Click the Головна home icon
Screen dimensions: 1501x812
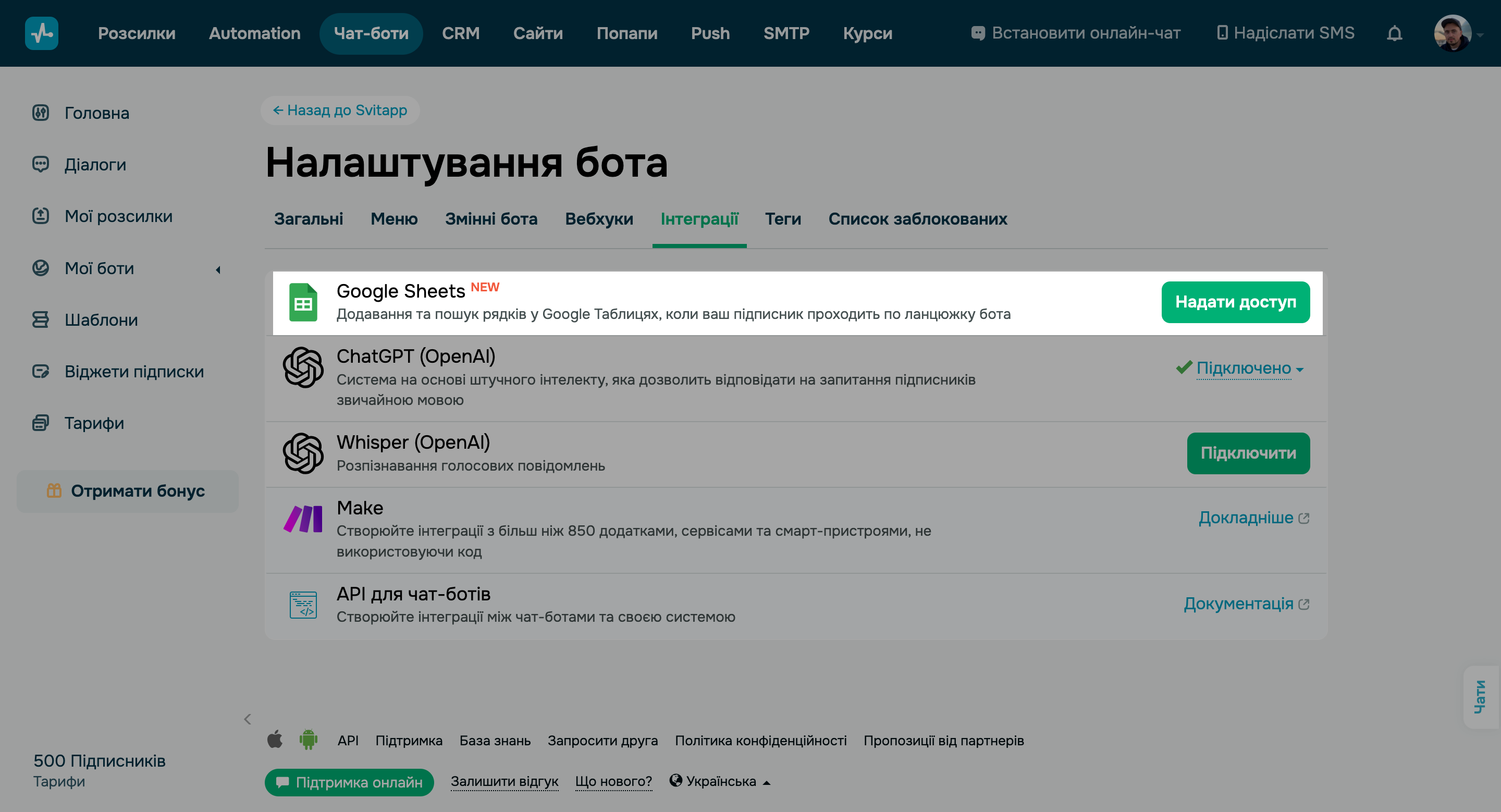pyautogui.click(x=40, y=113)
